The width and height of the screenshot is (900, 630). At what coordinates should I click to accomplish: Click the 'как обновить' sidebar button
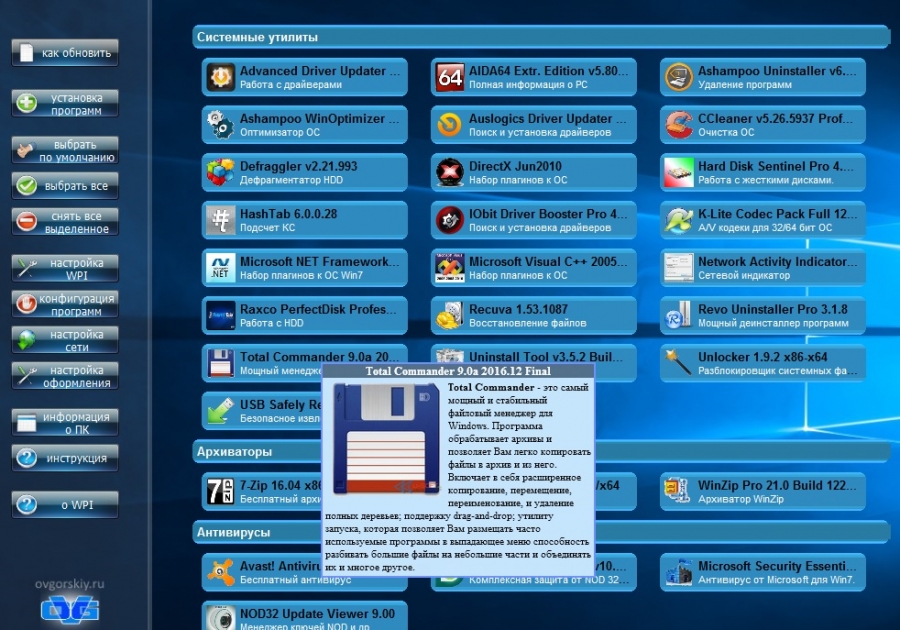point(65,53)
